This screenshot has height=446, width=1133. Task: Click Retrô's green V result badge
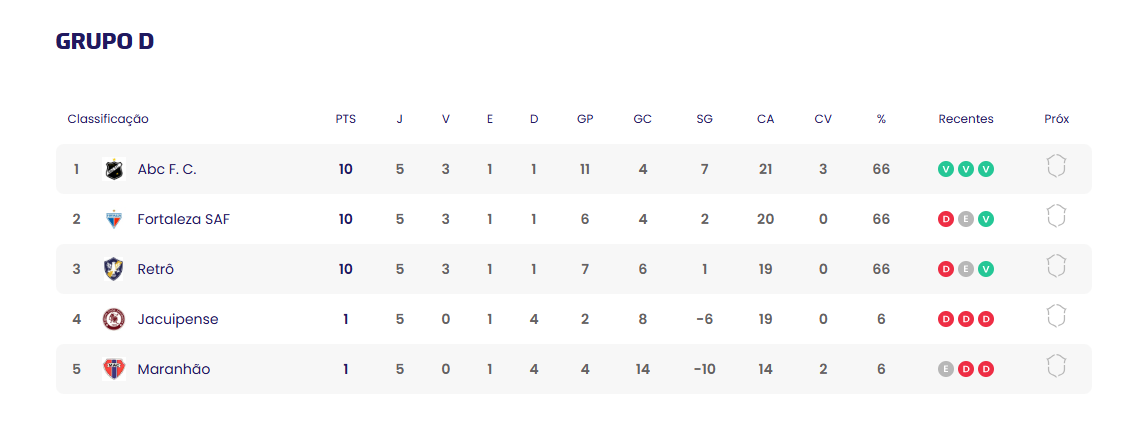pos(986,269)
